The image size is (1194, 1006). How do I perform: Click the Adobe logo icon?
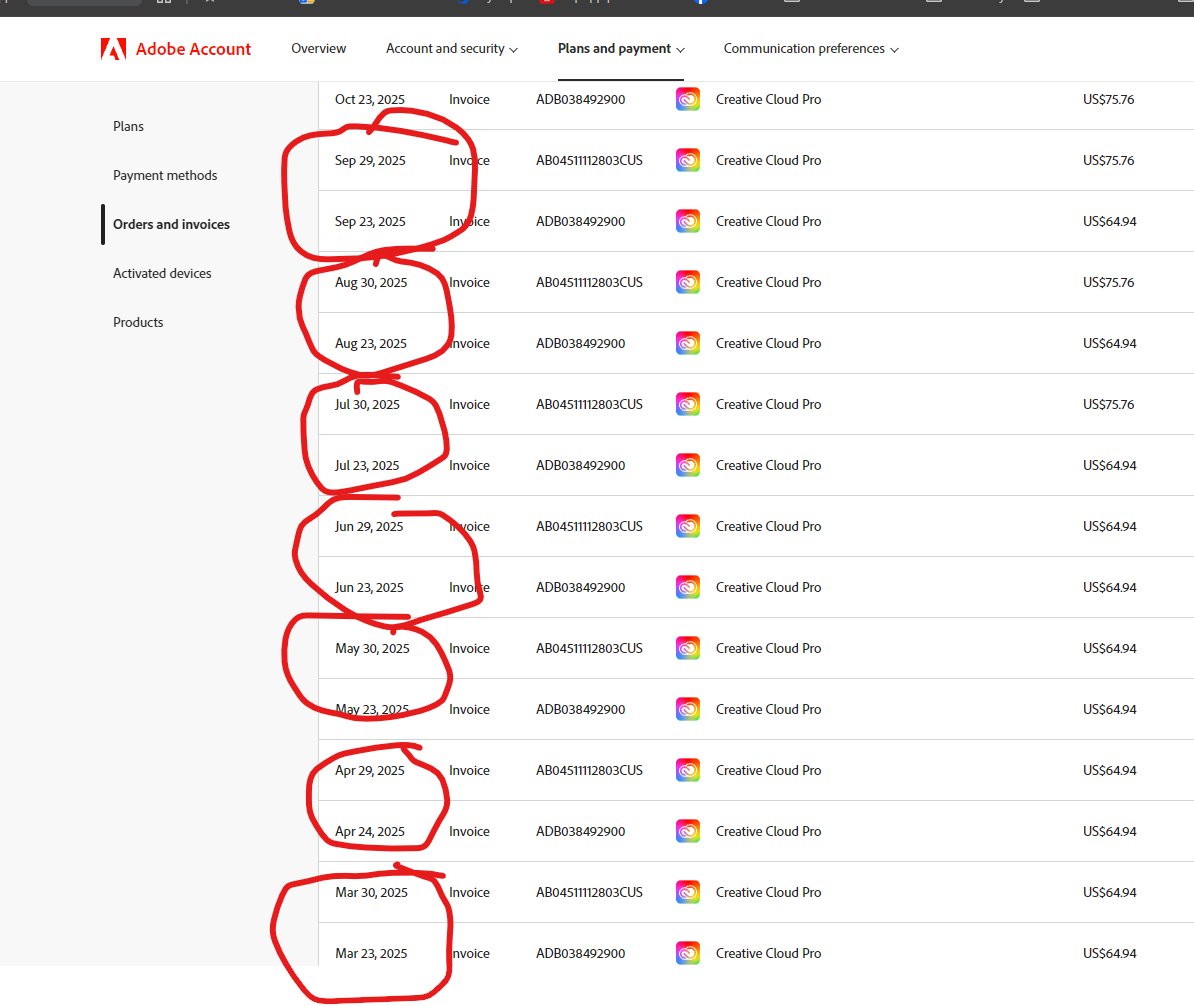point(113,49)
